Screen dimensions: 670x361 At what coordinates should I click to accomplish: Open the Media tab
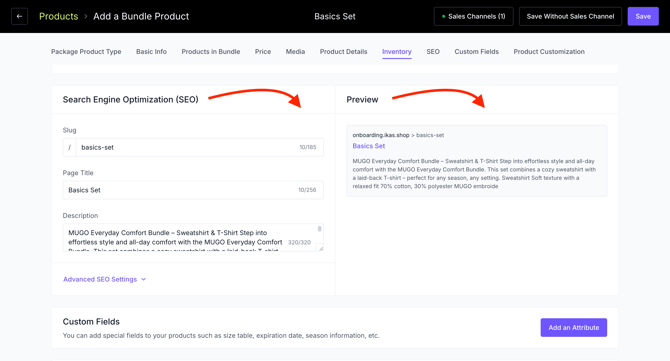tap(295, 52)
